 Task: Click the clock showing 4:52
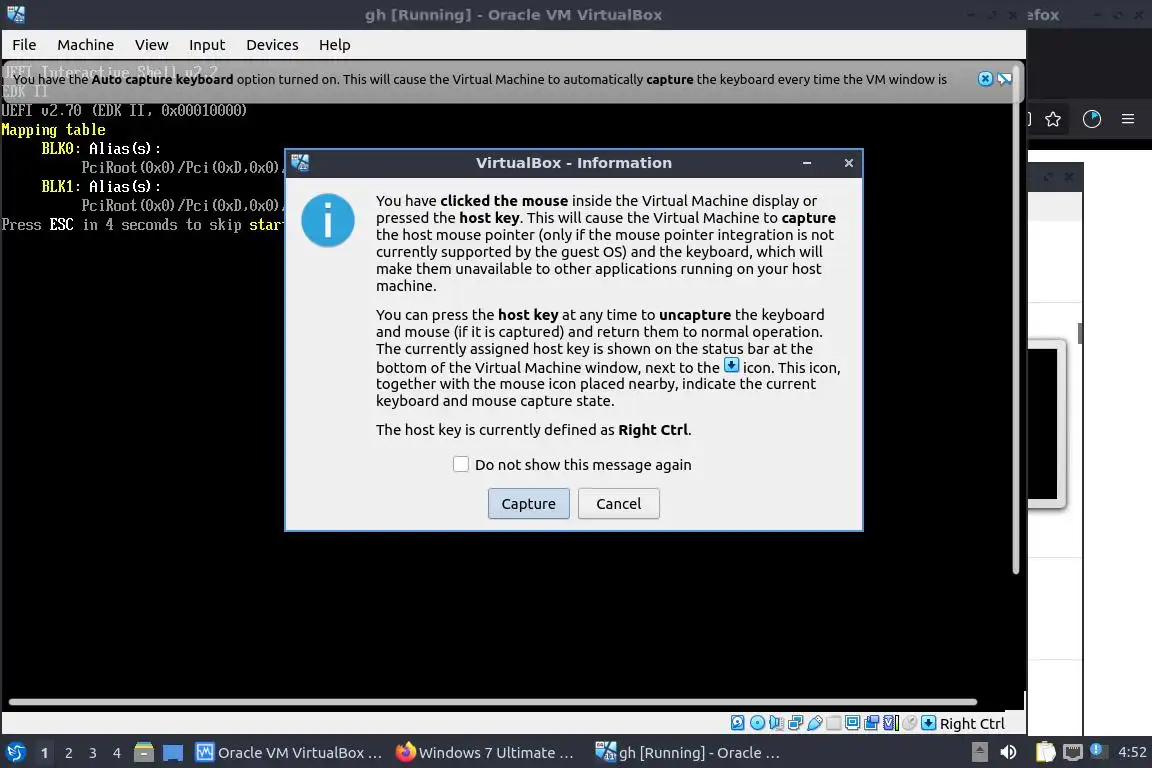pos(1131,752)
